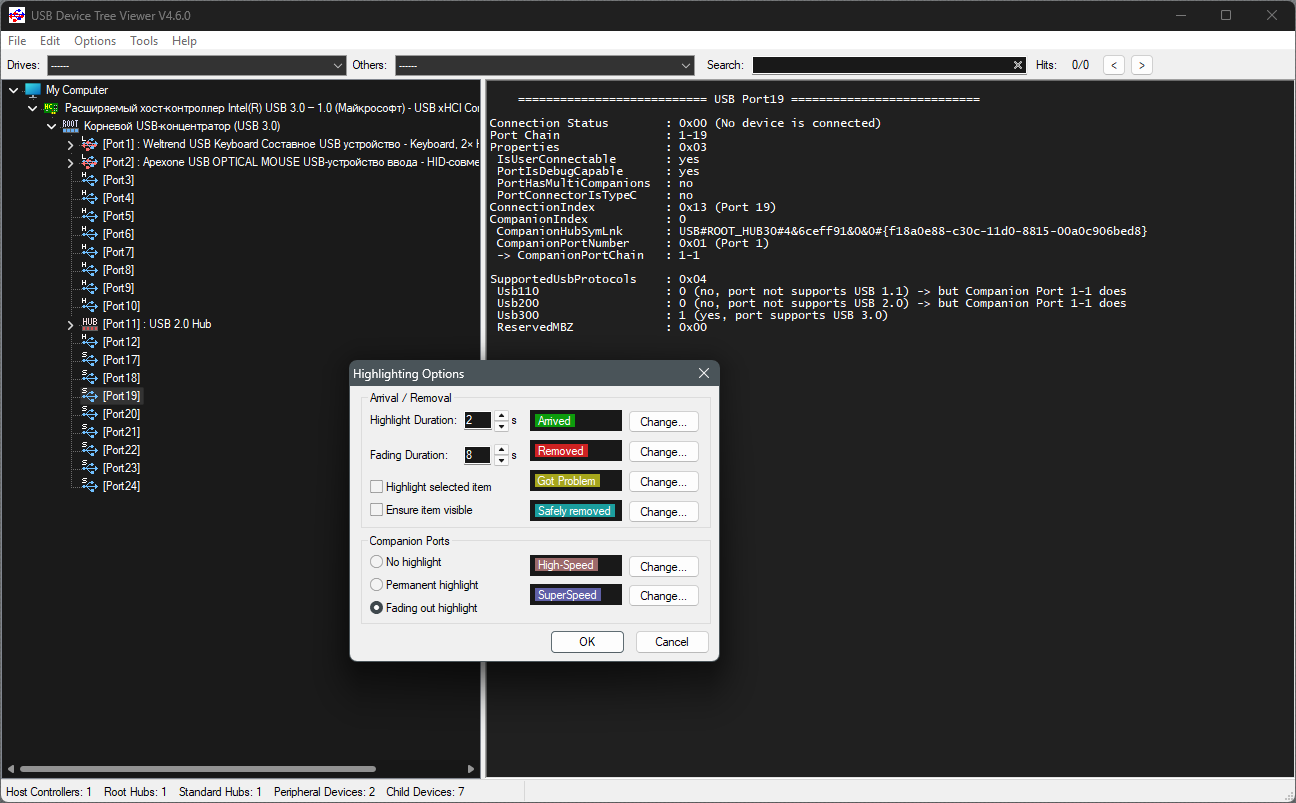Click the USB icon beside Port10
Image resolution: width=1296 pixels, height=803 pixels.
[89, 306]
